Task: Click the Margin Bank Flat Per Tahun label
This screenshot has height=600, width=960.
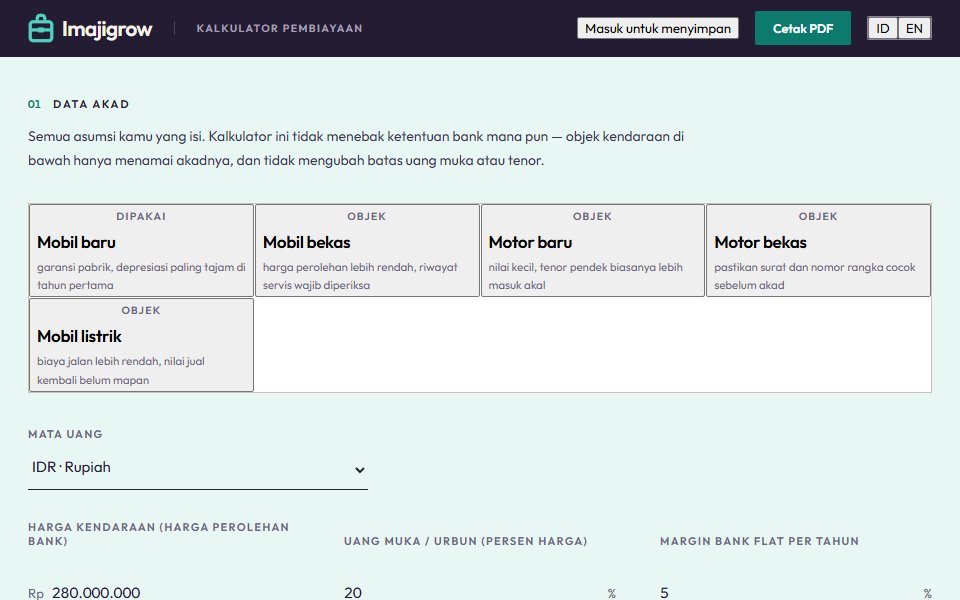Action: pos(759,541)
